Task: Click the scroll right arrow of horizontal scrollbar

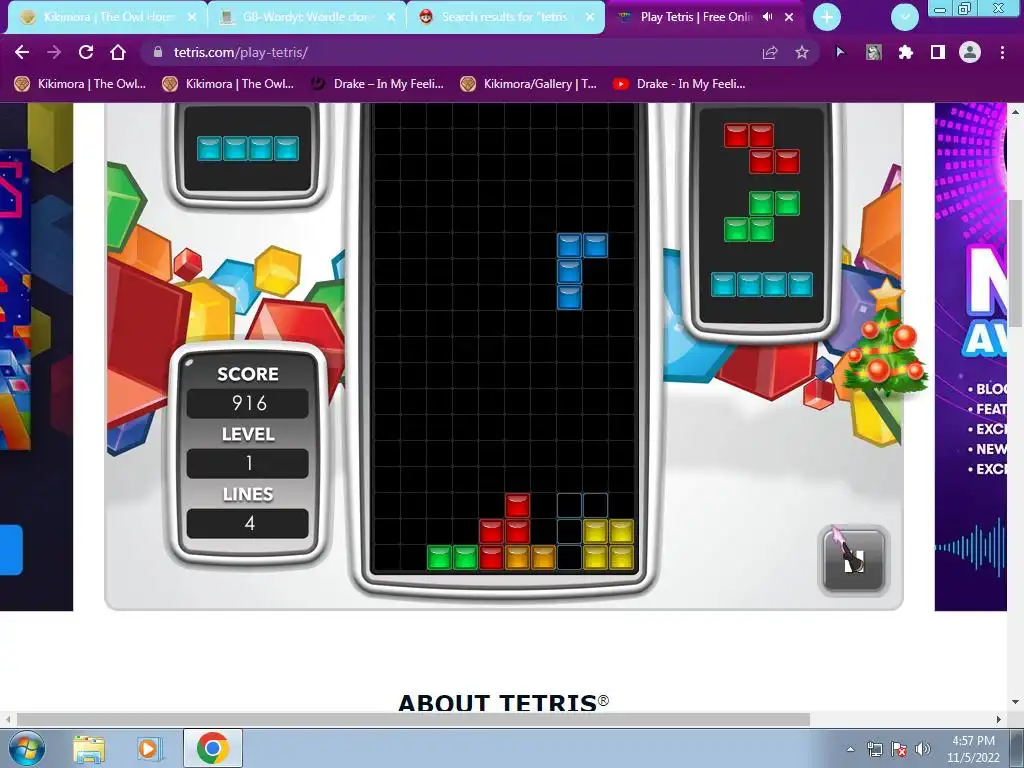Action: coord(999,719)
